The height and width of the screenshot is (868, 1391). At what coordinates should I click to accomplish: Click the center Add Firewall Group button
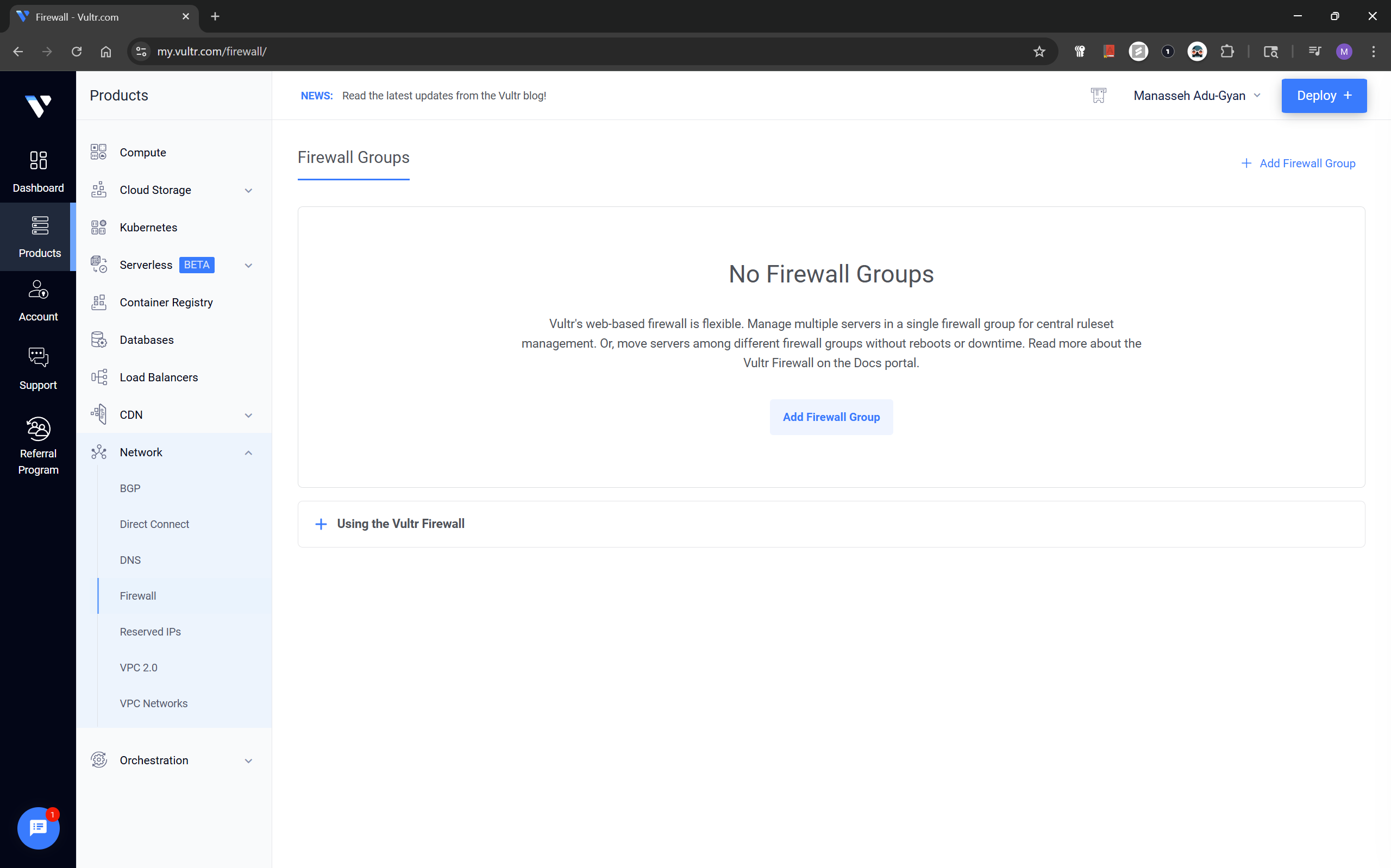[831, 417]
